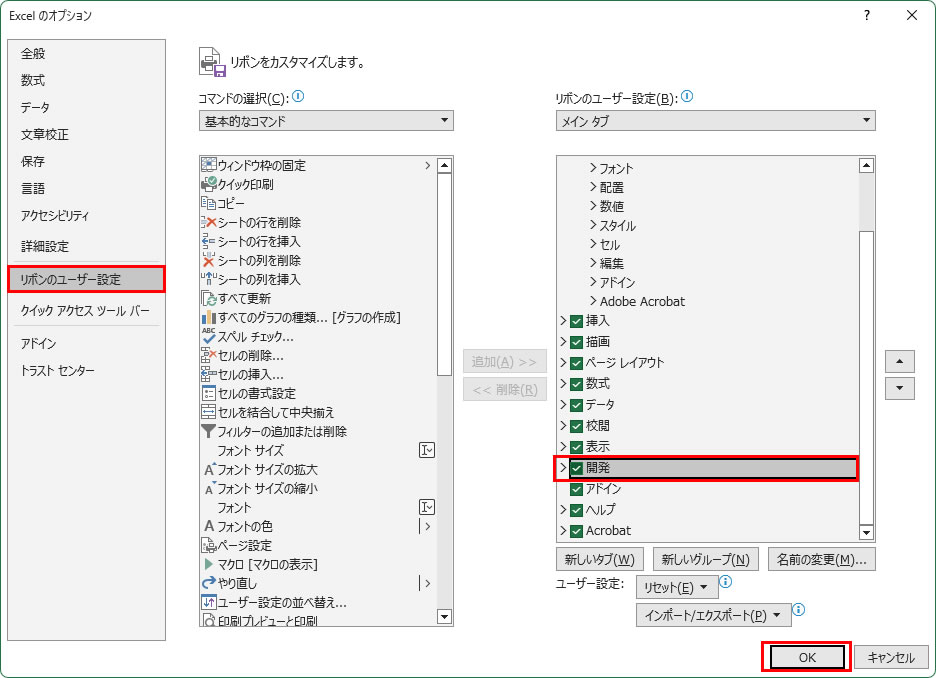This screenshot has width=936, height=678.
Task: Click the info icon beside コマンドの選択
Action: [x=298, y=96]
